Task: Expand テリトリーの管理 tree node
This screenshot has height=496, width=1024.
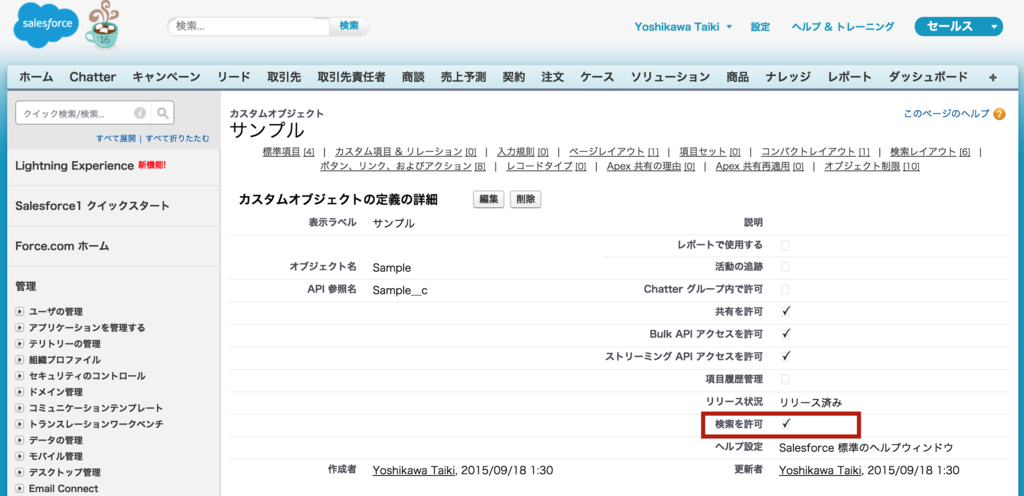Action: point(20,344)
